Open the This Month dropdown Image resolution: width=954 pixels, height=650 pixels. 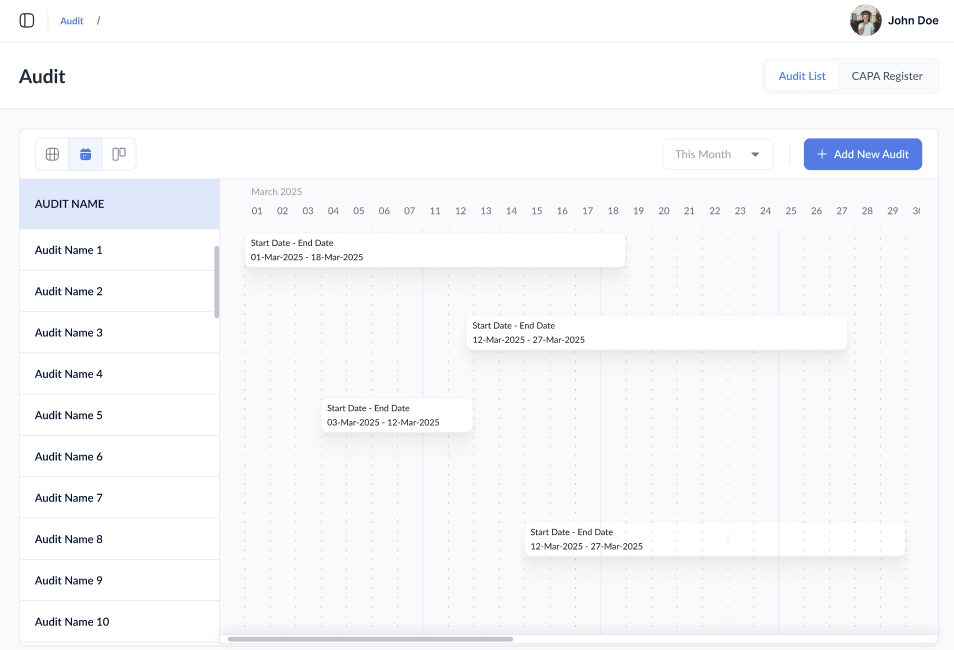pos(716,154)
